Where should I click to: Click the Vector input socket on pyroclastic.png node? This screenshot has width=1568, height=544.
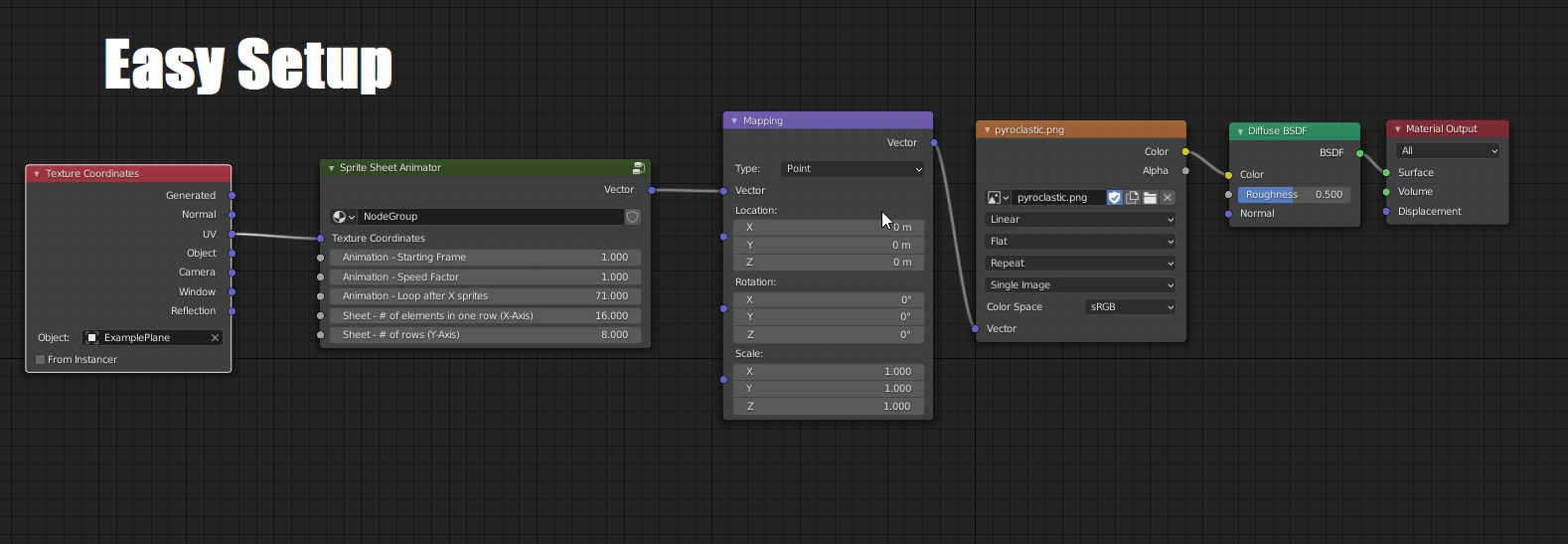point(975,329)
